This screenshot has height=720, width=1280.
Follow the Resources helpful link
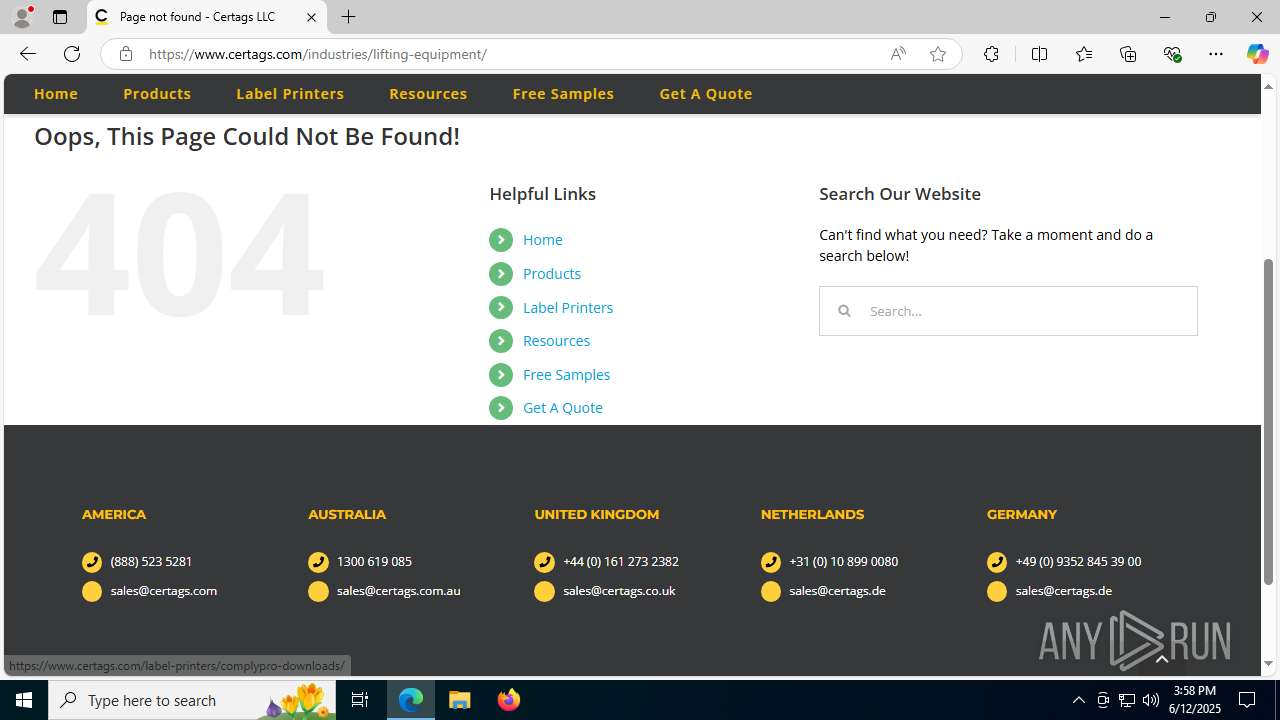point(556,341)
